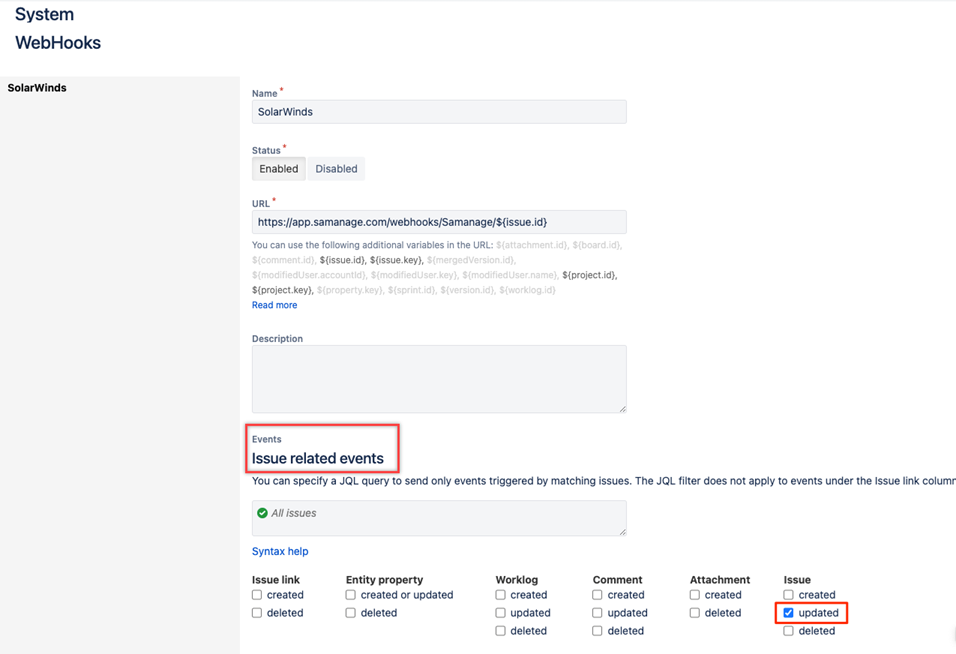Check Issue deleted
The image size is (956, 654).
pos(789,631)
